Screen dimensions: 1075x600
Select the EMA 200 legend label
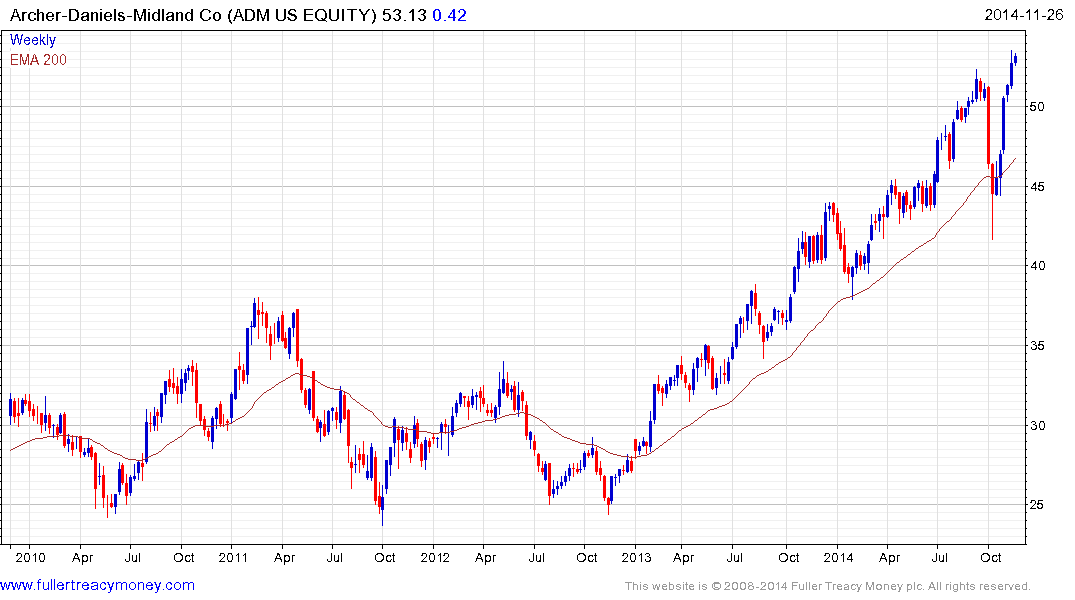(x=39, y=60)
